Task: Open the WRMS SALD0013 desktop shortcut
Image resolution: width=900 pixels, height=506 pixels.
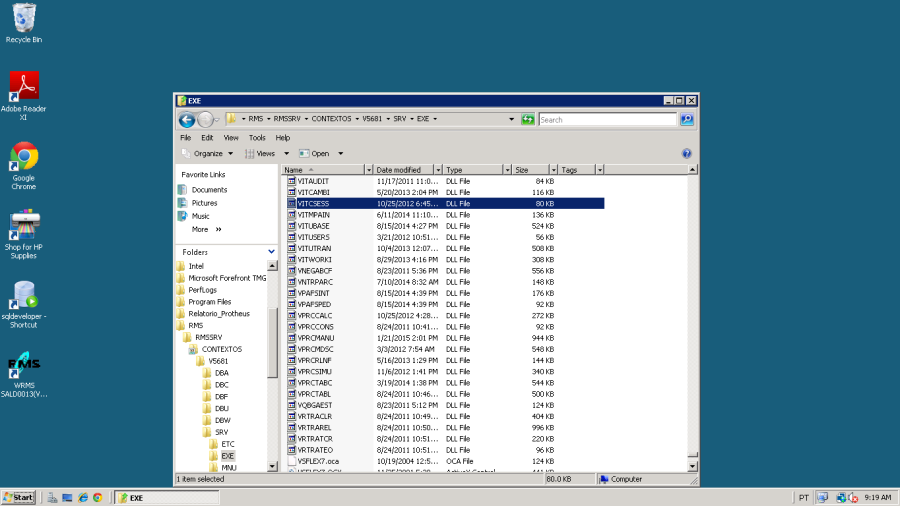Action: (x=24, y=374)
